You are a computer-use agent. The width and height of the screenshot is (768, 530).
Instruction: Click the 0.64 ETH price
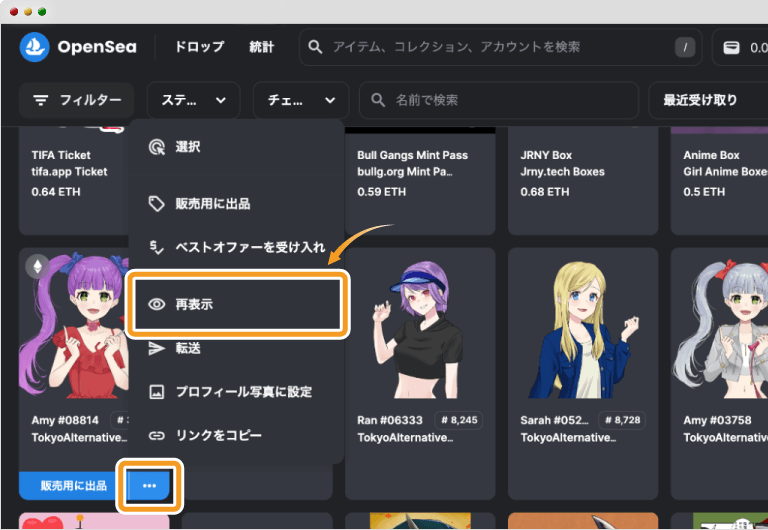click(56, 192)
